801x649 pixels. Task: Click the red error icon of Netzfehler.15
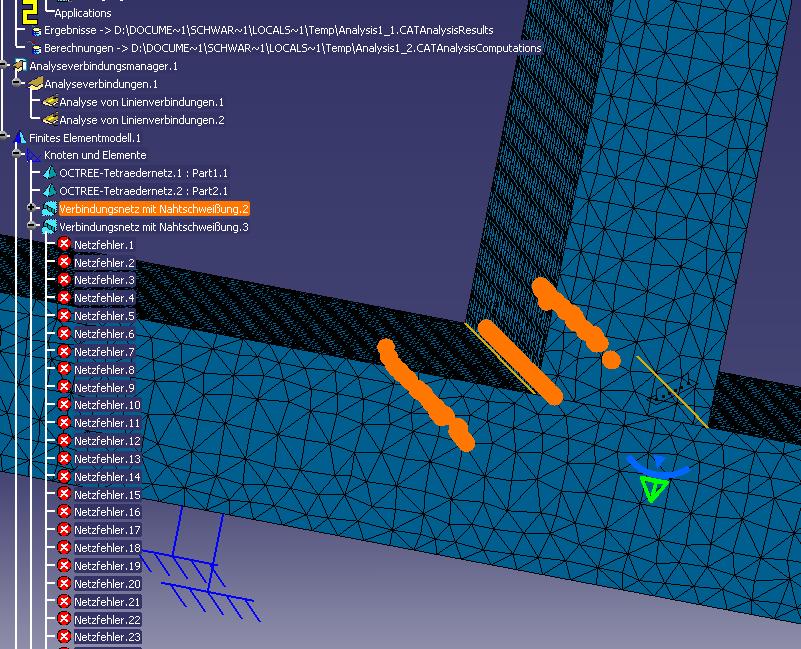[64, 494]
